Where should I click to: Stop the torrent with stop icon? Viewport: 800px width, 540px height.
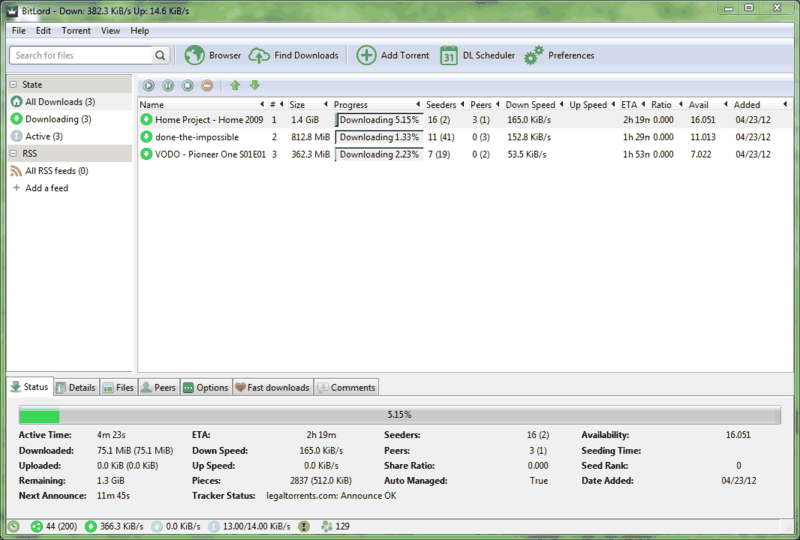(188, 86)
